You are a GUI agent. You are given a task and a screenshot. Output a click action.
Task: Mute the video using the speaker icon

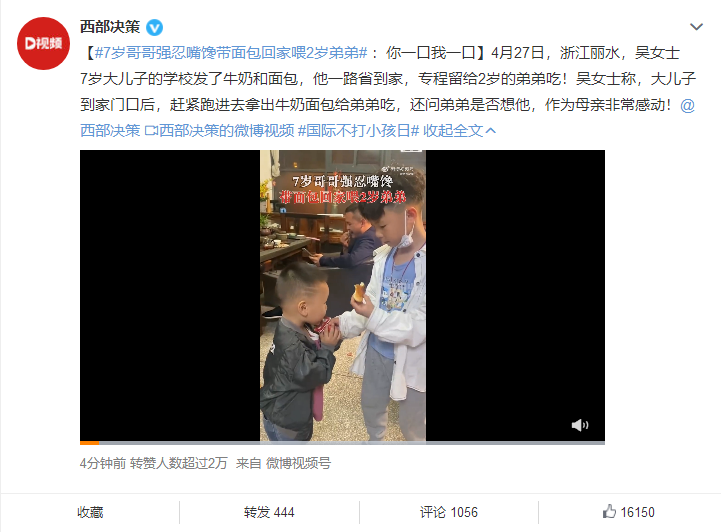(579, 425)
